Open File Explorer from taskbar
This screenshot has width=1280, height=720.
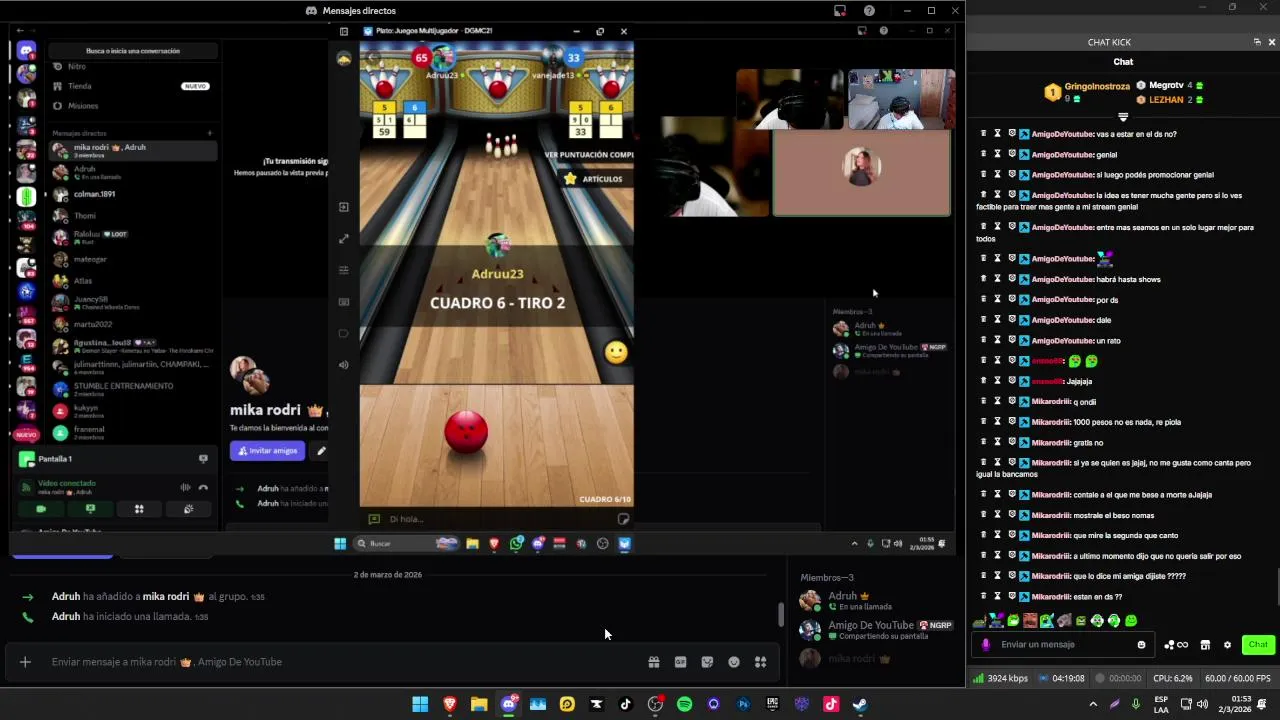tap(479, 704)
